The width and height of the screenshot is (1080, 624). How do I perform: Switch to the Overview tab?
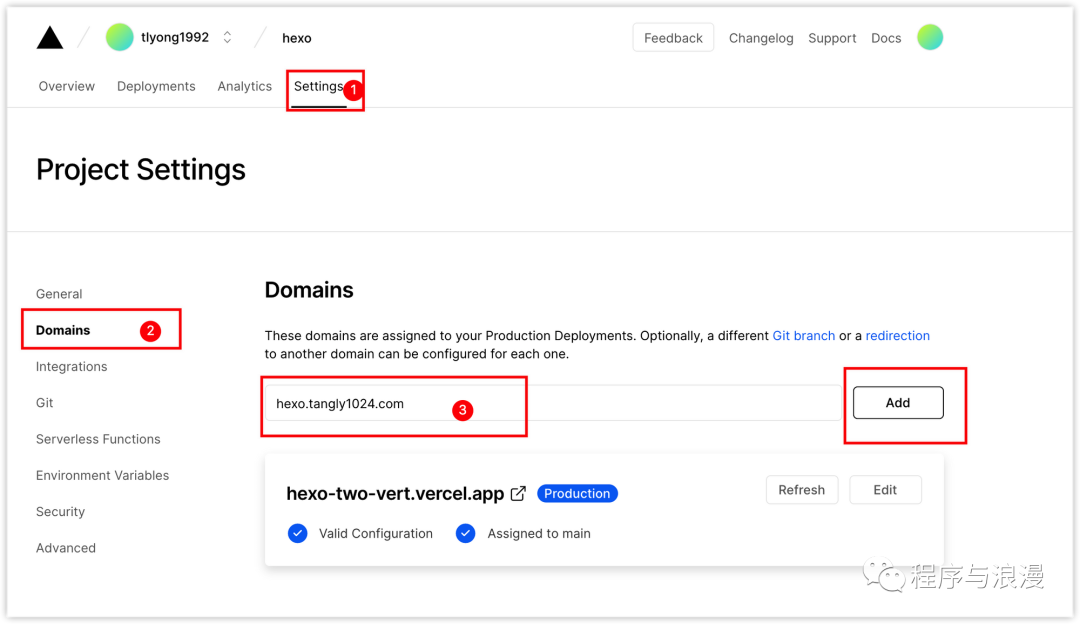pos(67,86)
